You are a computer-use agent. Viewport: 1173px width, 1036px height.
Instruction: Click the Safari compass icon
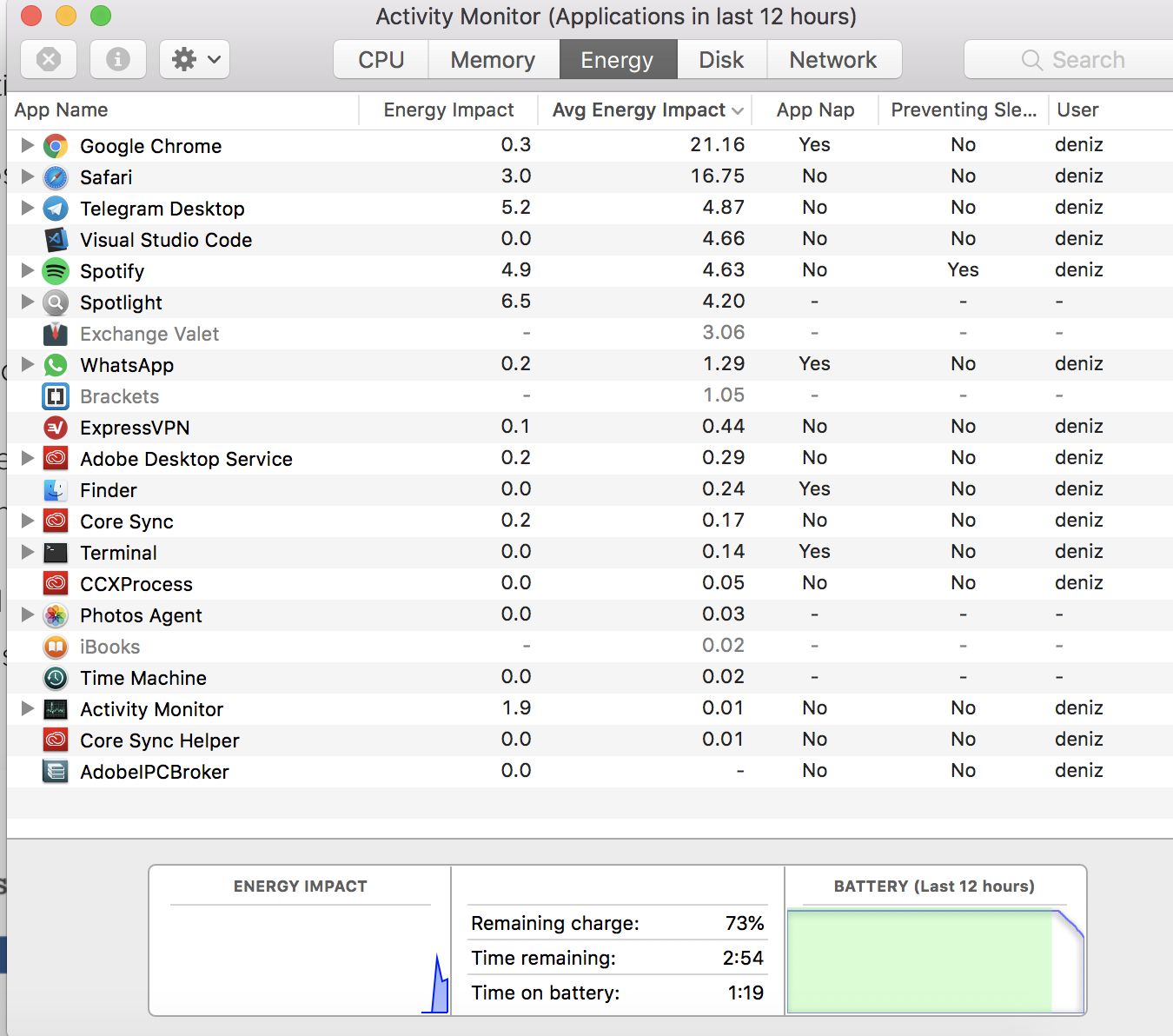[x=56, y=177]
